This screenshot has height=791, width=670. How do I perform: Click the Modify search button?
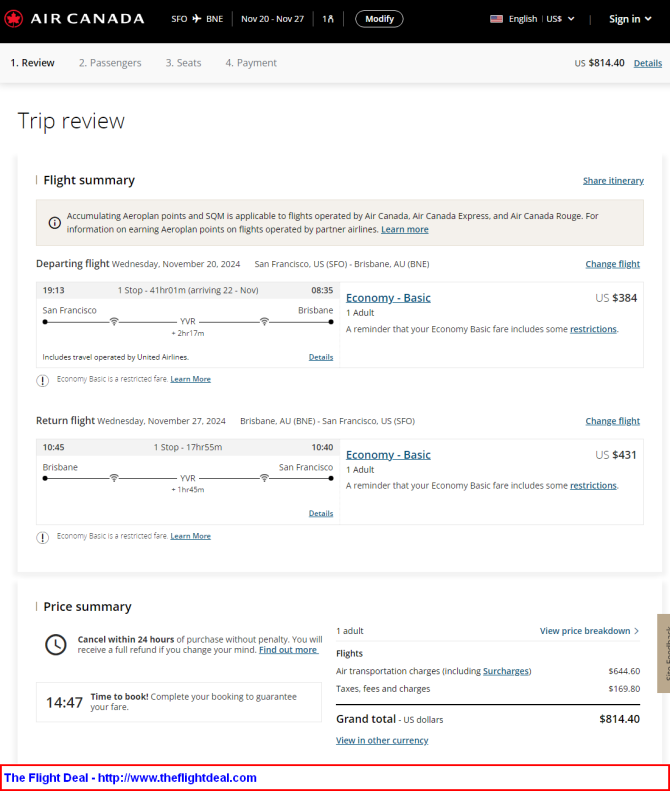pyautogui.click(x=379, y=19)
